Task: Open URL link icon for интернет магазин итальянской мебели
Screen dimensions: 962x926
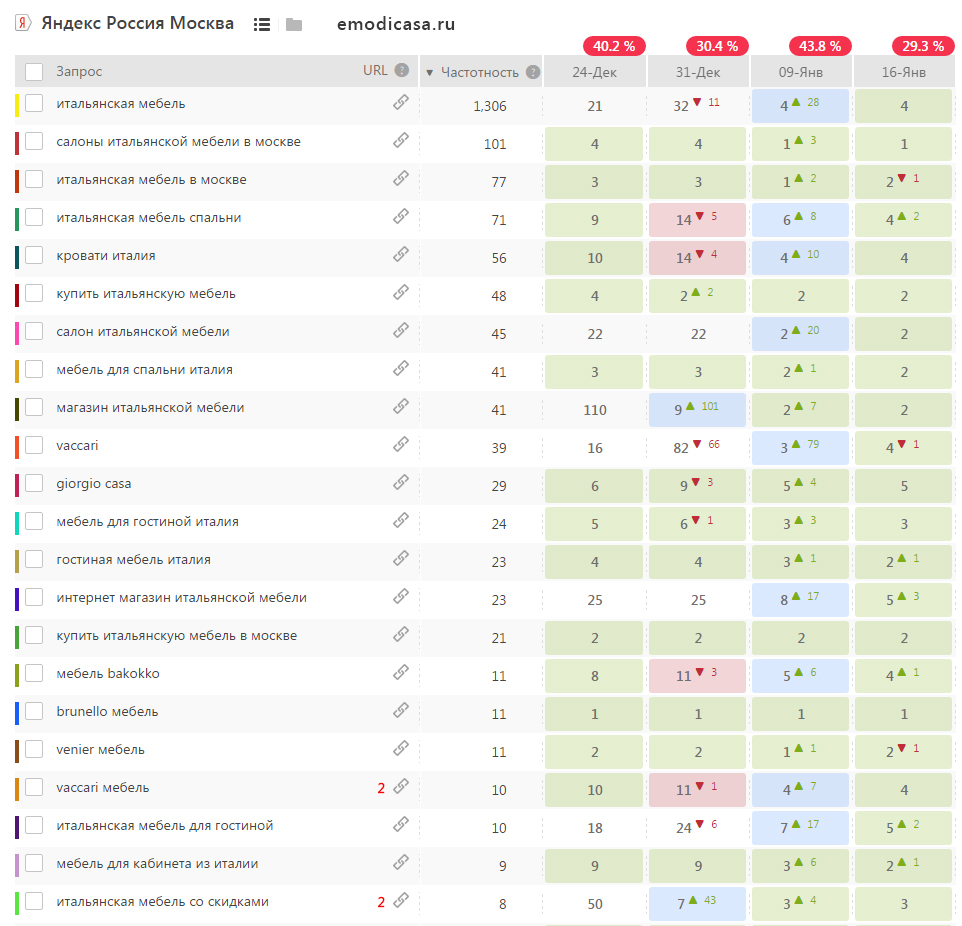Action: [401, 597]
